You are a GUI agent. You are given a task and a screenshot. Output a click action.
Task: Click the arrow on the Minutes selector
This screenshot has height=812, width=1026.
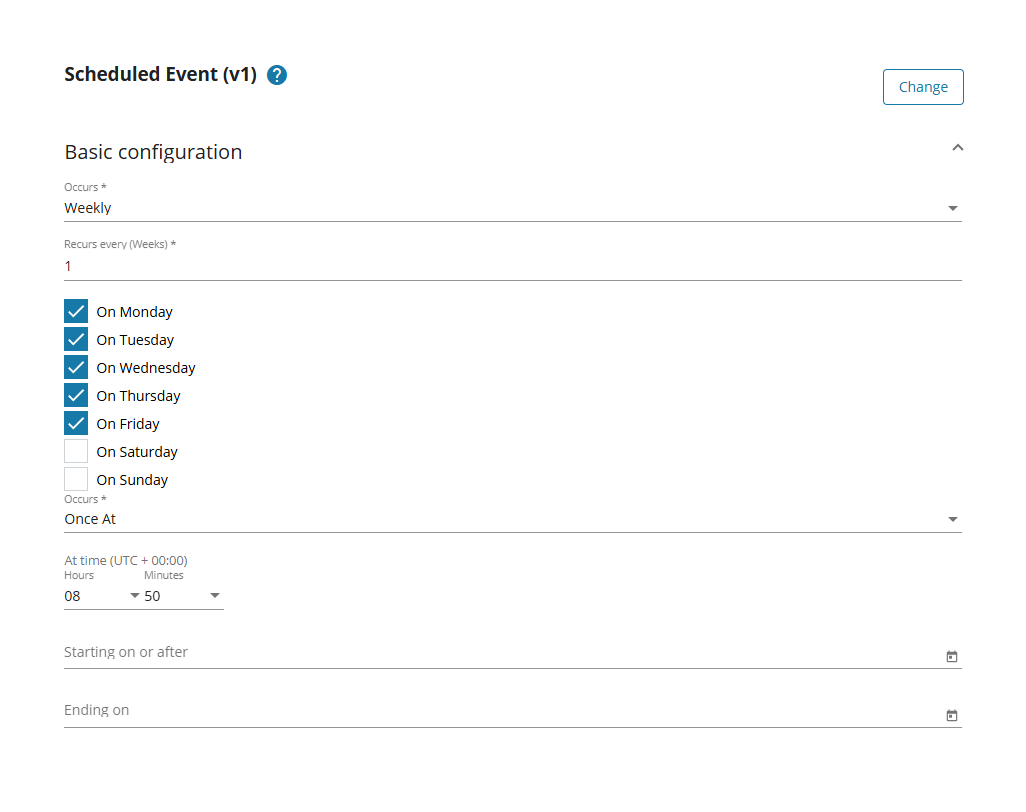click(x=215, y=595)
